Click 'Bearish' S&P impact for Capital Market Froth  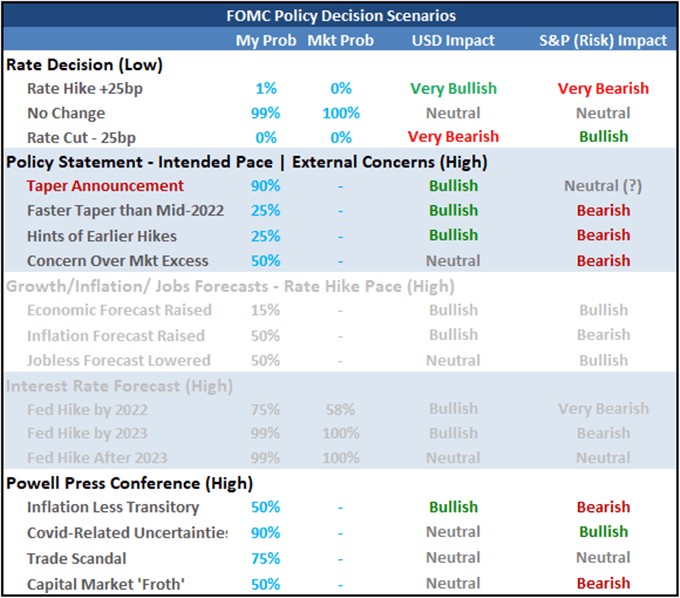[603, 584]
